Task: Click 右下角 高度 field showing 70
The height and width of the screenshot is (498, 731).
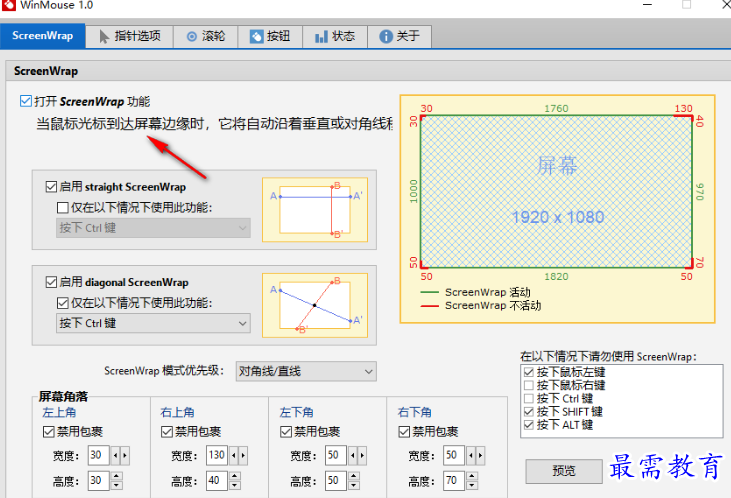Action: coord(454,480)
